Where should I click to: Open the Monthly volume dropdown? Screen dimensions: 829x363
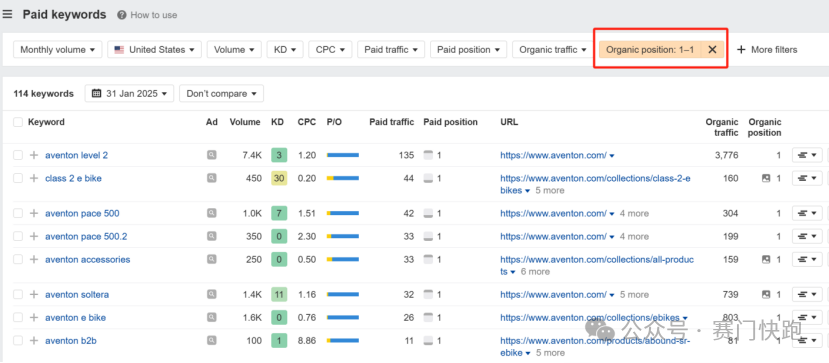58,50
